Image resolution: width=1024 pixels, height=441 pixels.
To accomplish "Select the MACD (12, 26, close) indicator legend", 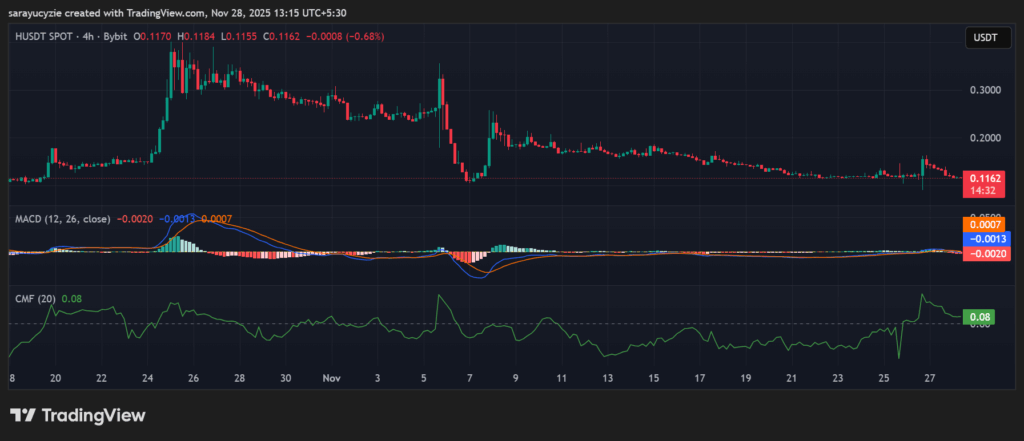I will [61, 217].
